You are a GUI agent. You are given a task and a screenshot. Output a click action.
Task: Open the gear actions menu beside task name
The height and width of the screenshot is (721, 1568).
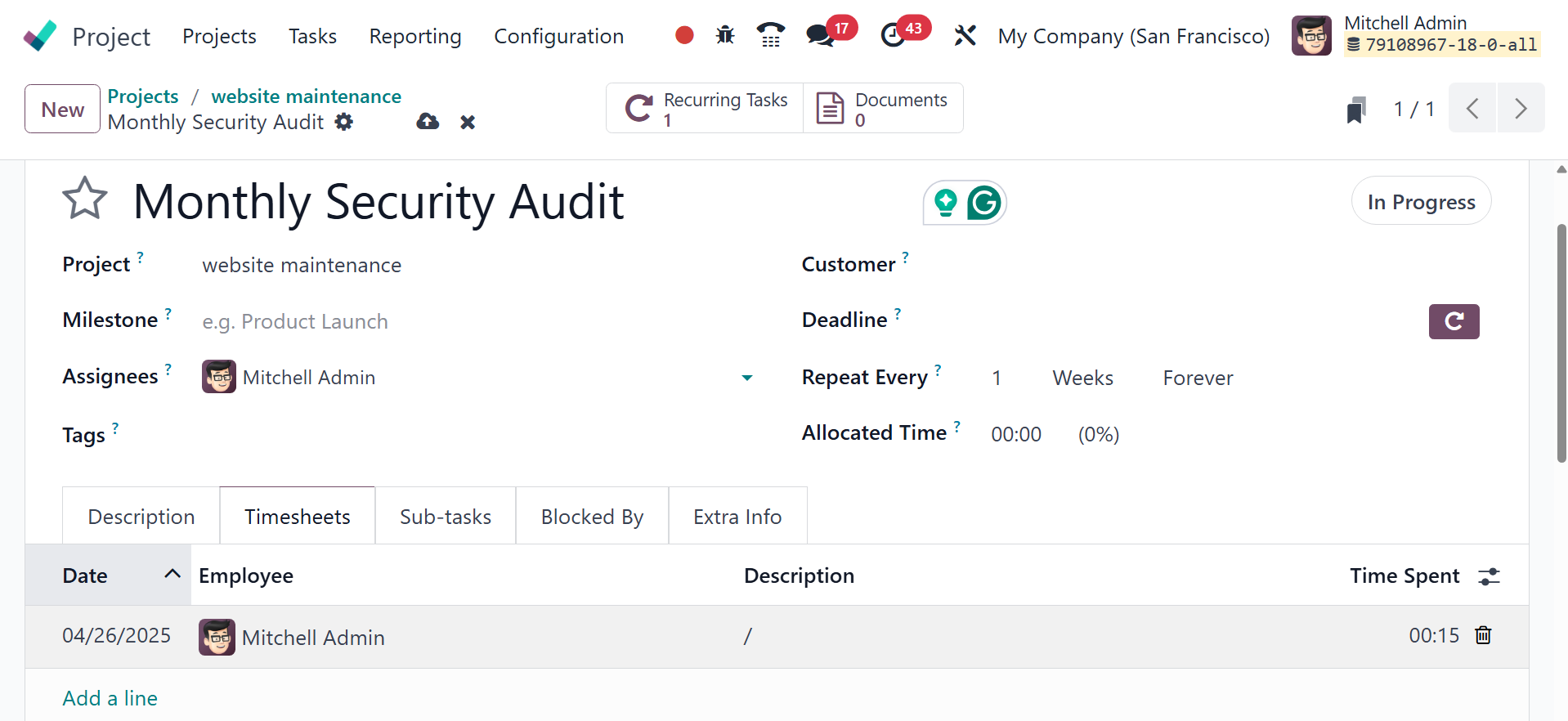click(x=344, y=122)
